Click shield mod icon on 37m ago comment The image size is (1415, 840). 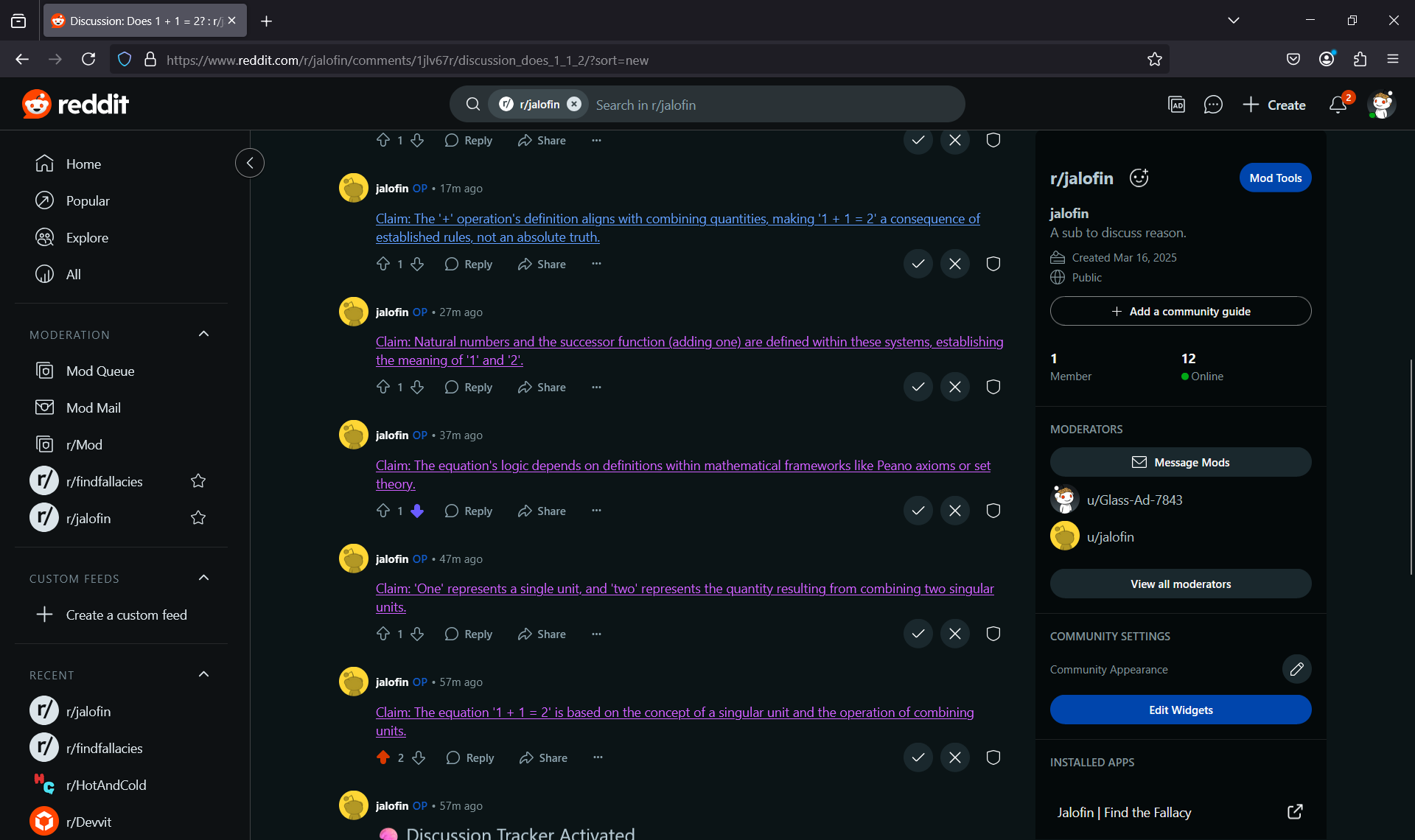[993, 511]
